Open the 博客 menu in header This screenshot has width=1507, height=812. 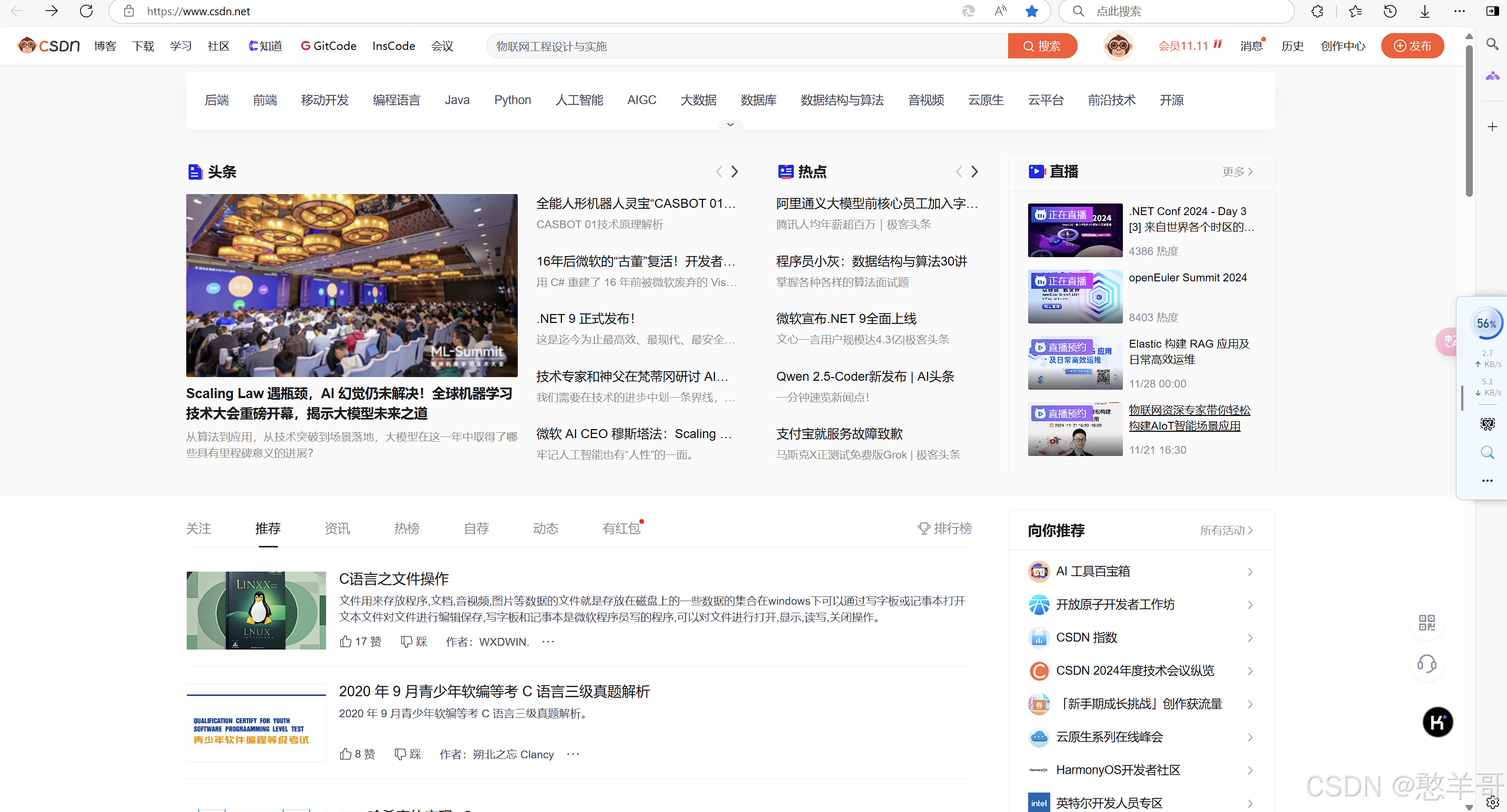[x=105, y=46]
